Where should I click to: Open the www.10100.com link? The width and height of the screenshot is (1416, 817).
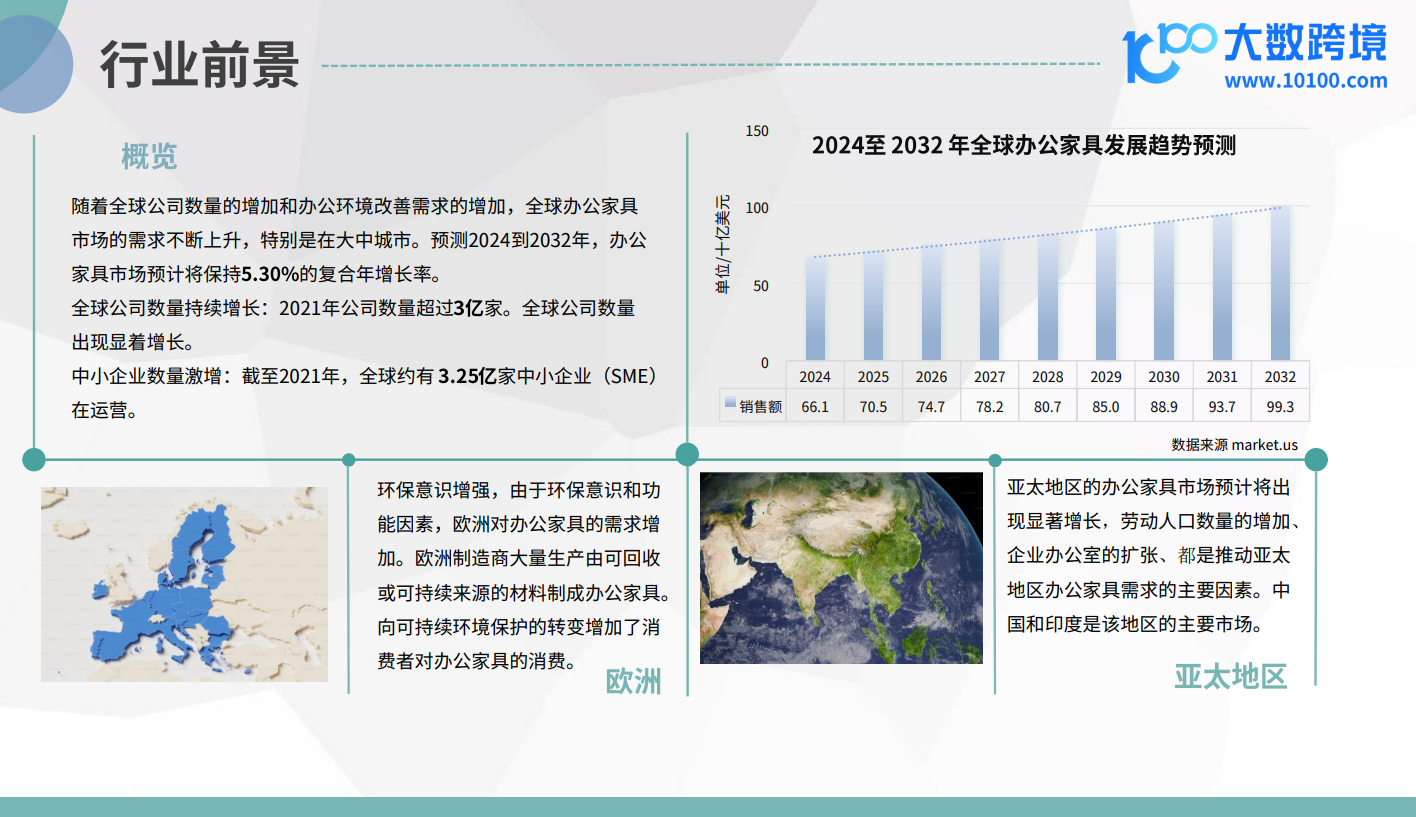1306,80
